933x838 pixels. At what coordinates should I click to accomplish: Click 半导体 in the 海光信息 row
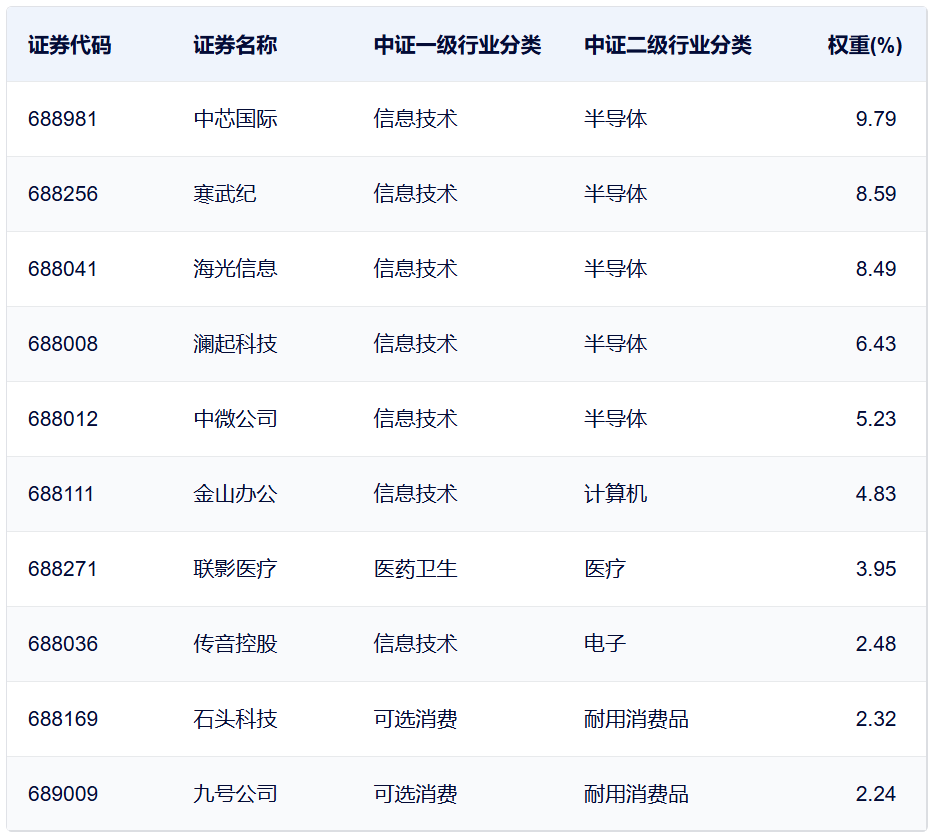615,269
